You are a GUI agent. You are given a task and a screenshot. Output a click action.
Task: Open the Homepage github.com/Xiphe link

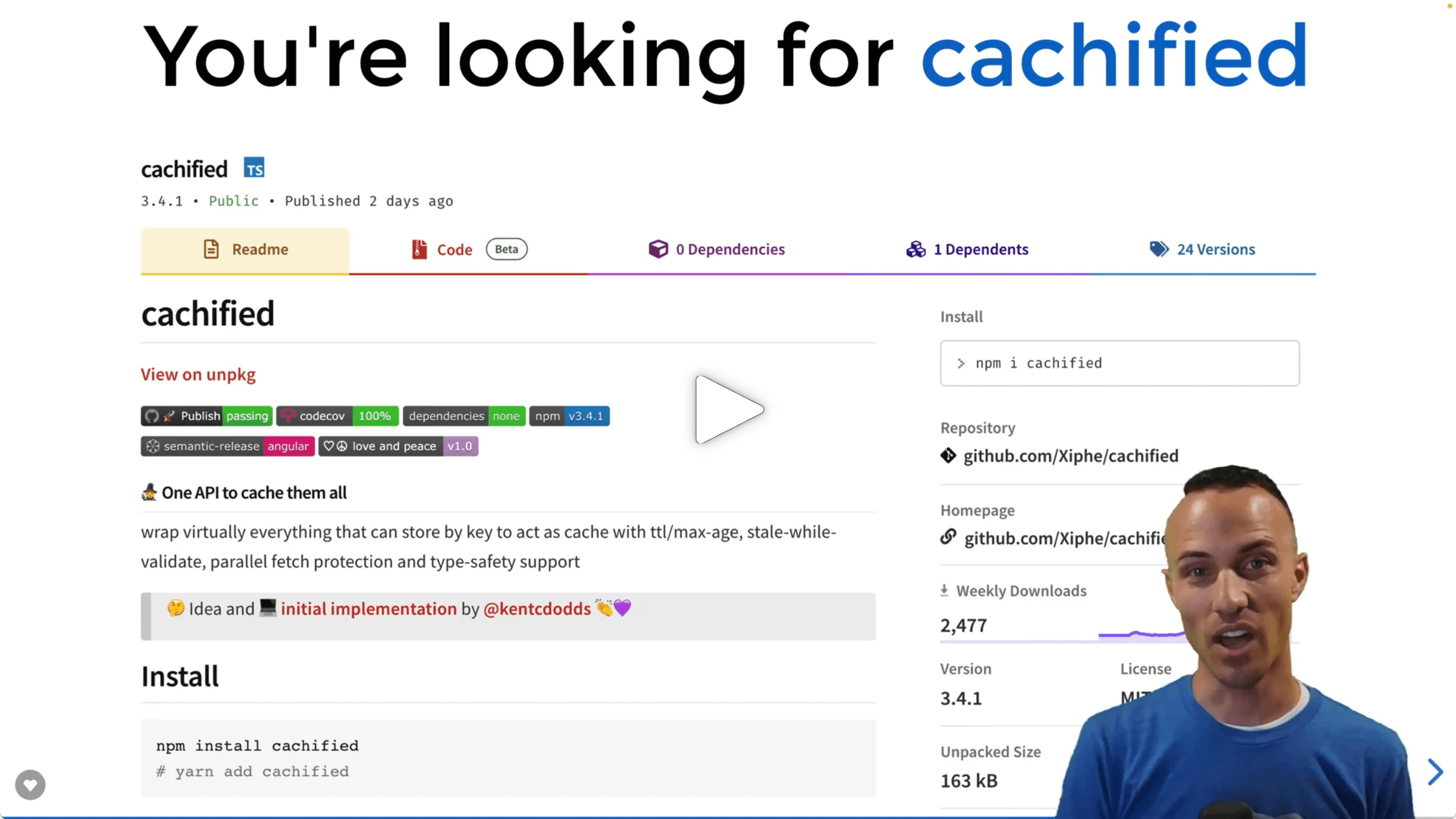[1065, 538]
